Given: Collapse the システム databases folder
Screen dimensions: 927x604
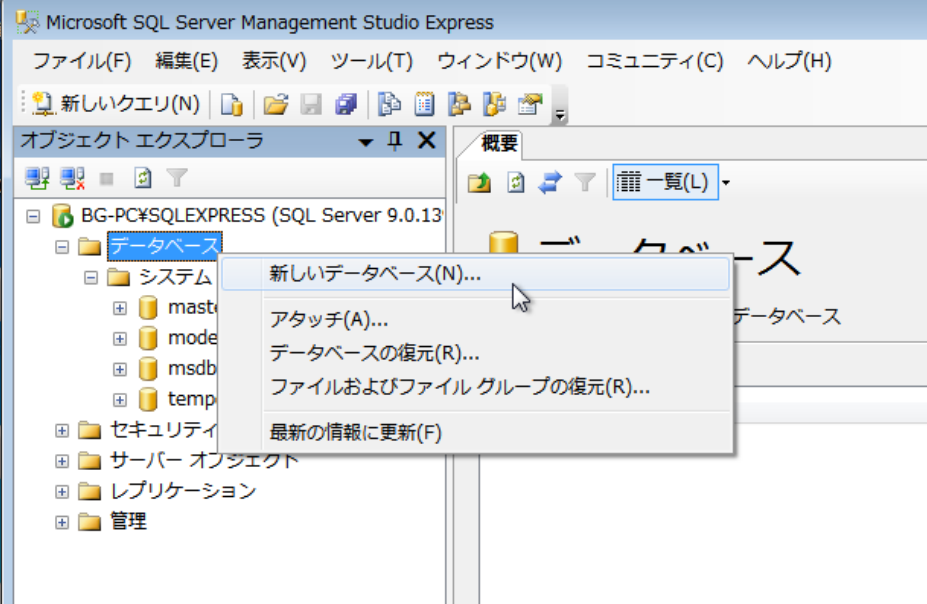Looking at the screenshot, I should 90,278.
